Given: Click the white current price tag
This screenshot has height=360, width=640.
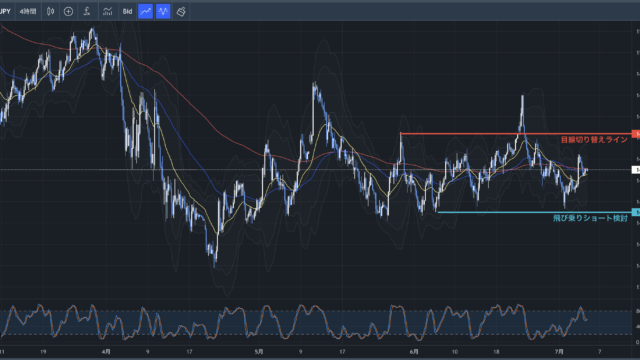Looking at the screenshot, I should (x=636, y=170).
